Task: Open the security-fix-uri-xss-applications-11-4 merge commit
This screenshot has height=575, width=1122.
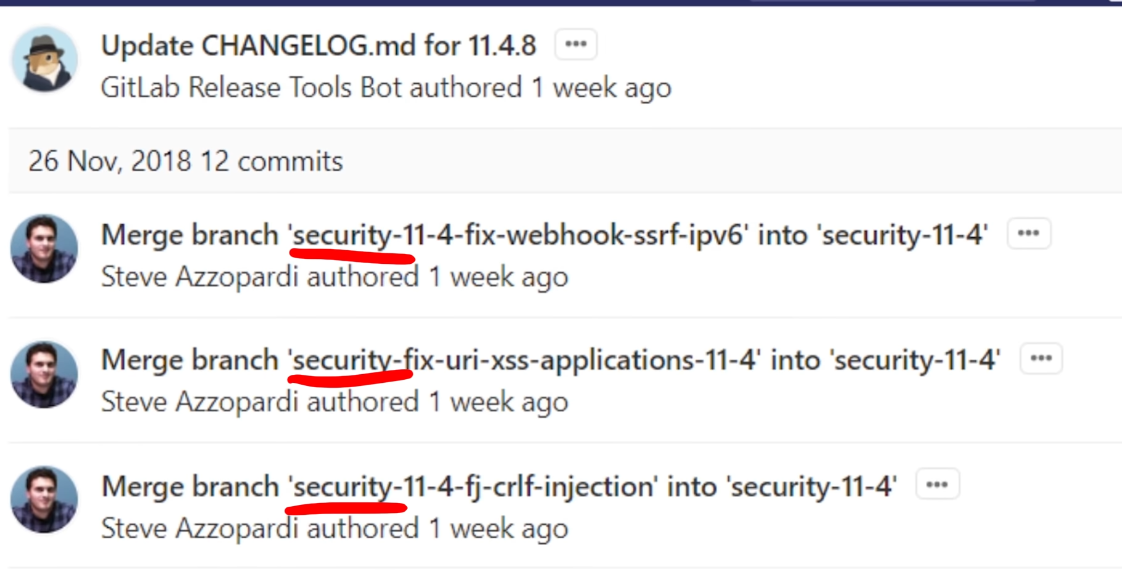Action: click(x=551, y=360)
